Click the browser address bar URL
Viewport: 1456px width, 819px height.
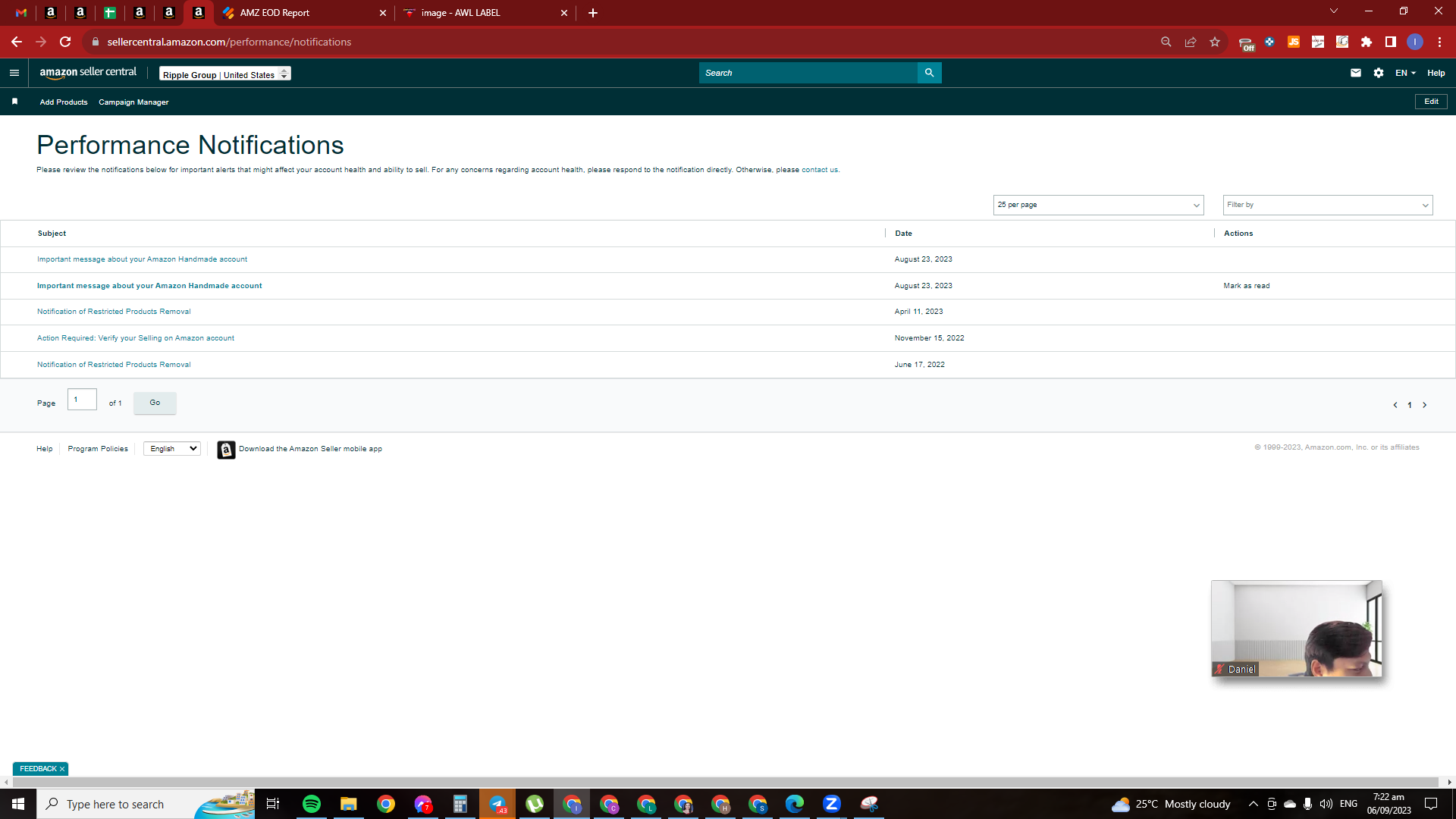(229, 42)
